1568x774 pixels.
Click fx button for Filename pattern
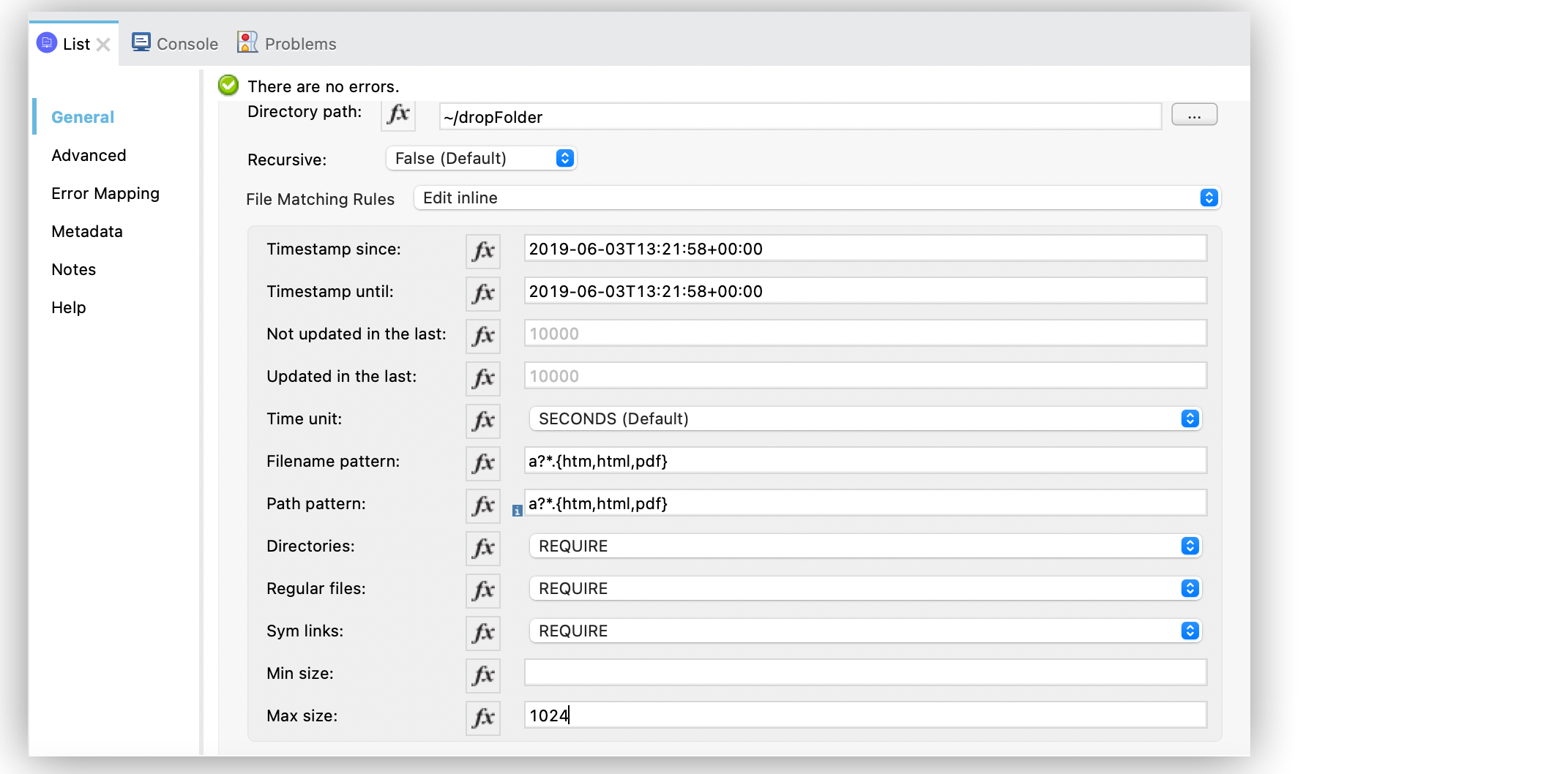pyautogui.click(x=483, y=463)
